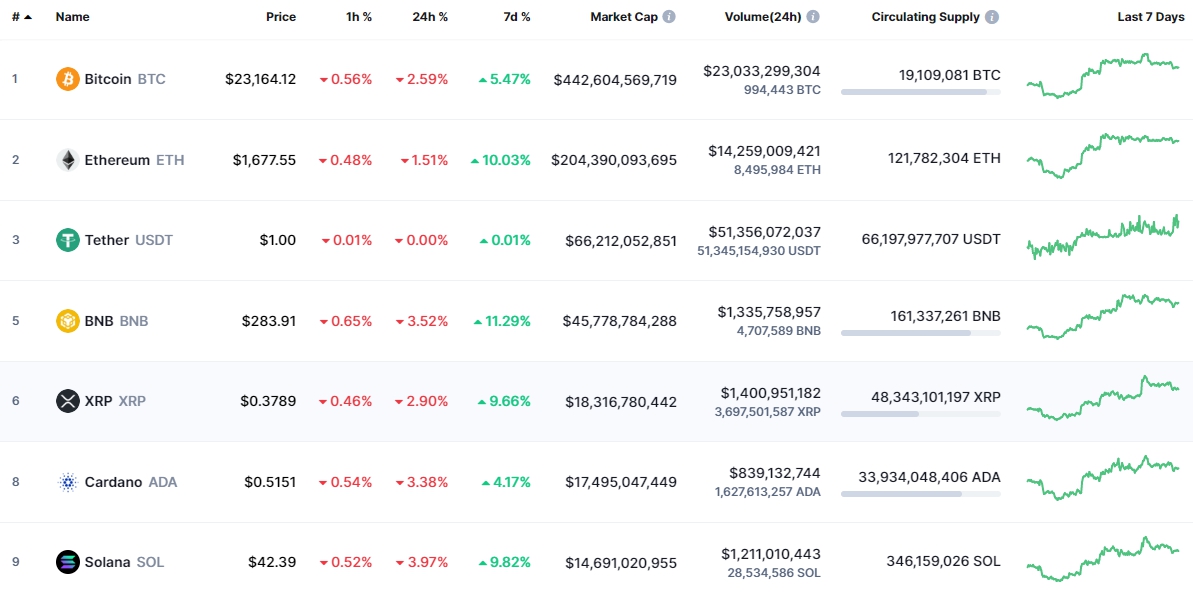
Task: Click XRP price $0.3789
Action: coord(268,401)
